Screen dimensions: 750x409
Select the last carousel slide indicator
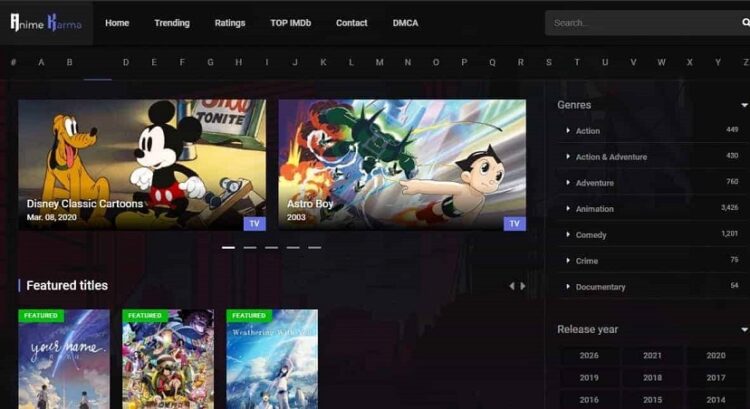tap(315, 248)
